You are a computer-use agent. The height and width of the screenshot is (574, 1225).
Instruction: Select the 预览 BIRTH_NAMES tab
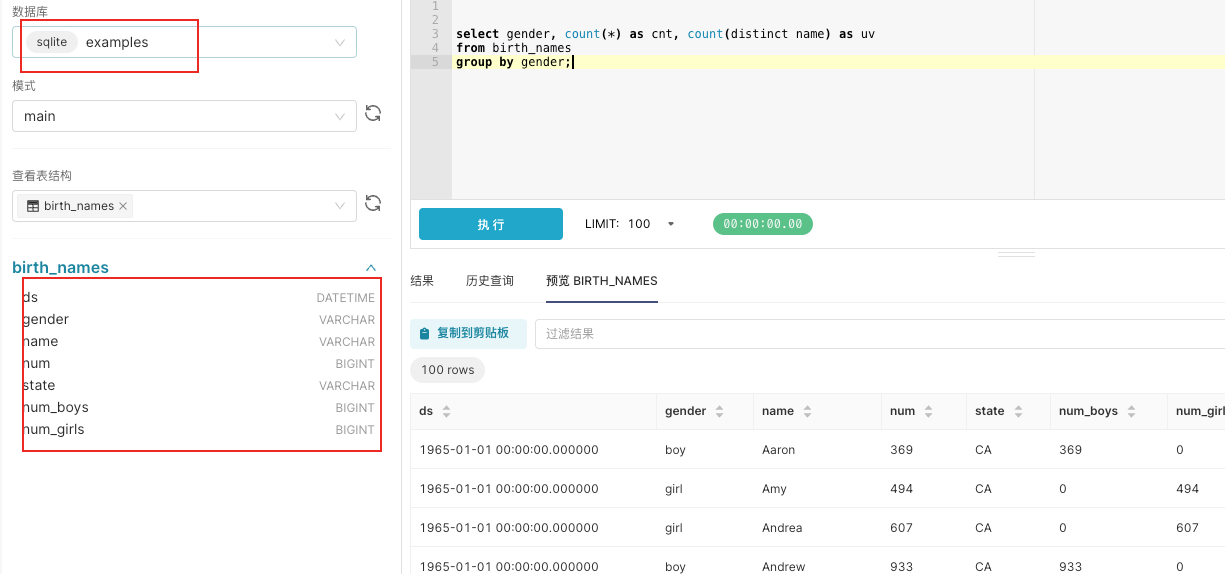[602, 281]
